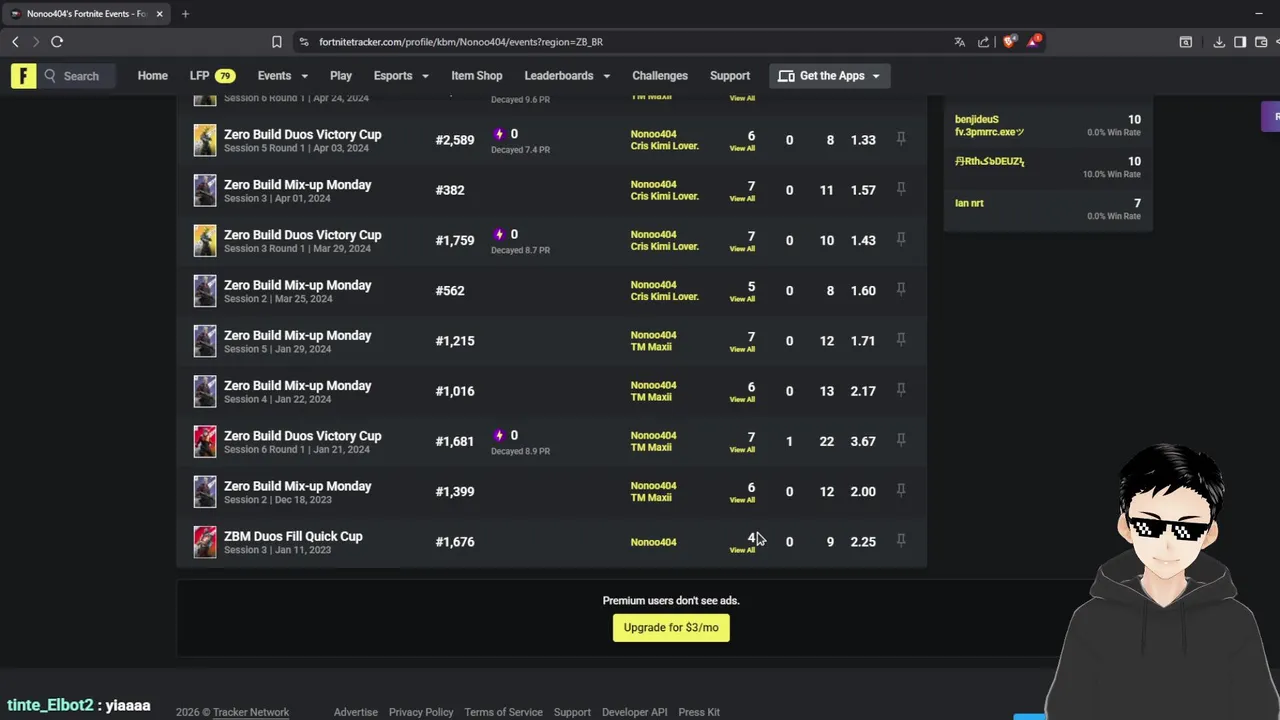Click the tab search icon in the browser toolbar
The width and height of the screenshot is (1280, 720).
click(x=1186, y=42)
